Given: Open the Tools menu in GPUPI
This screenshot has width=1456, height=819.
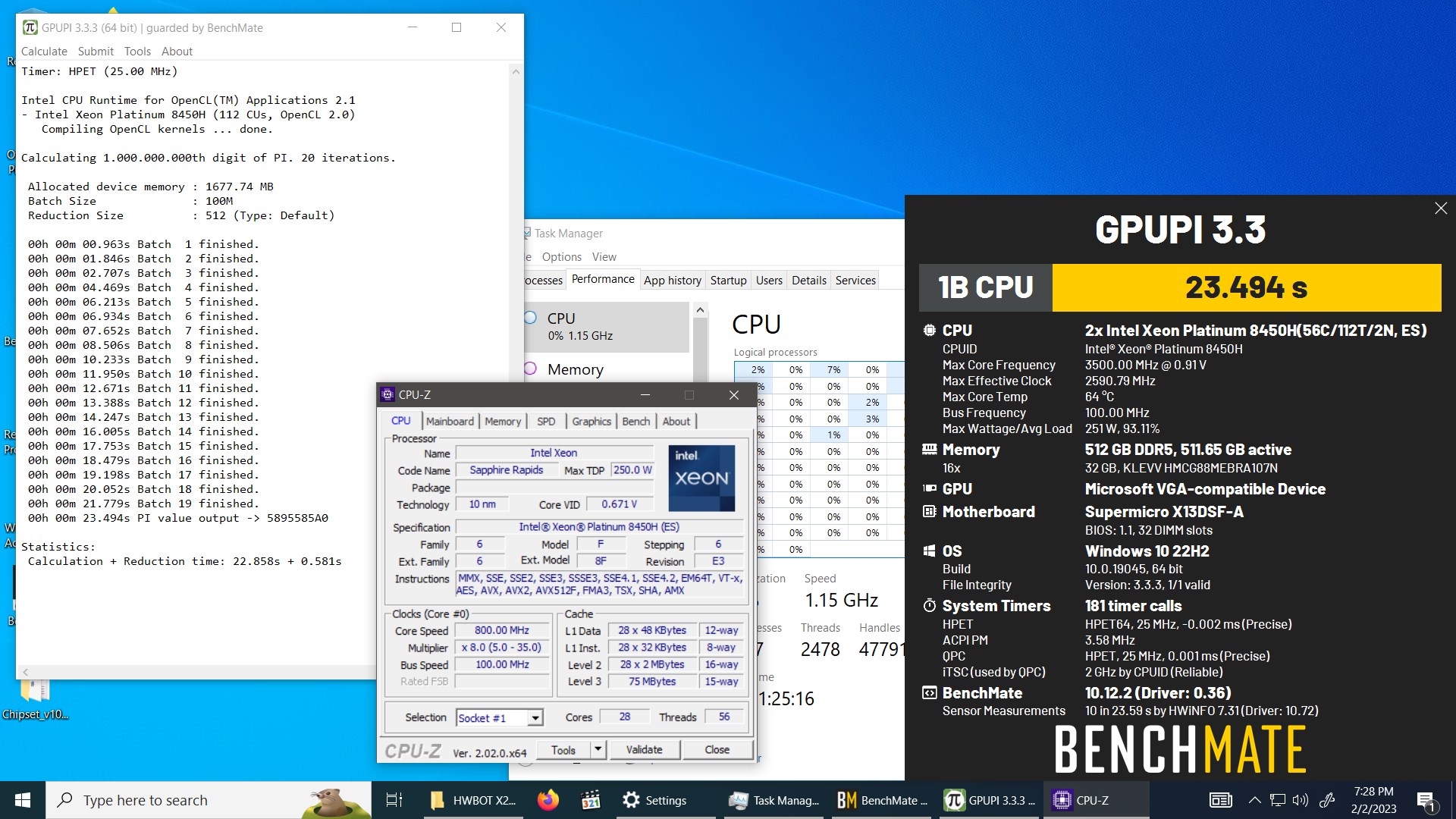Looking at the screenshot, I should [x=137, y=51].
